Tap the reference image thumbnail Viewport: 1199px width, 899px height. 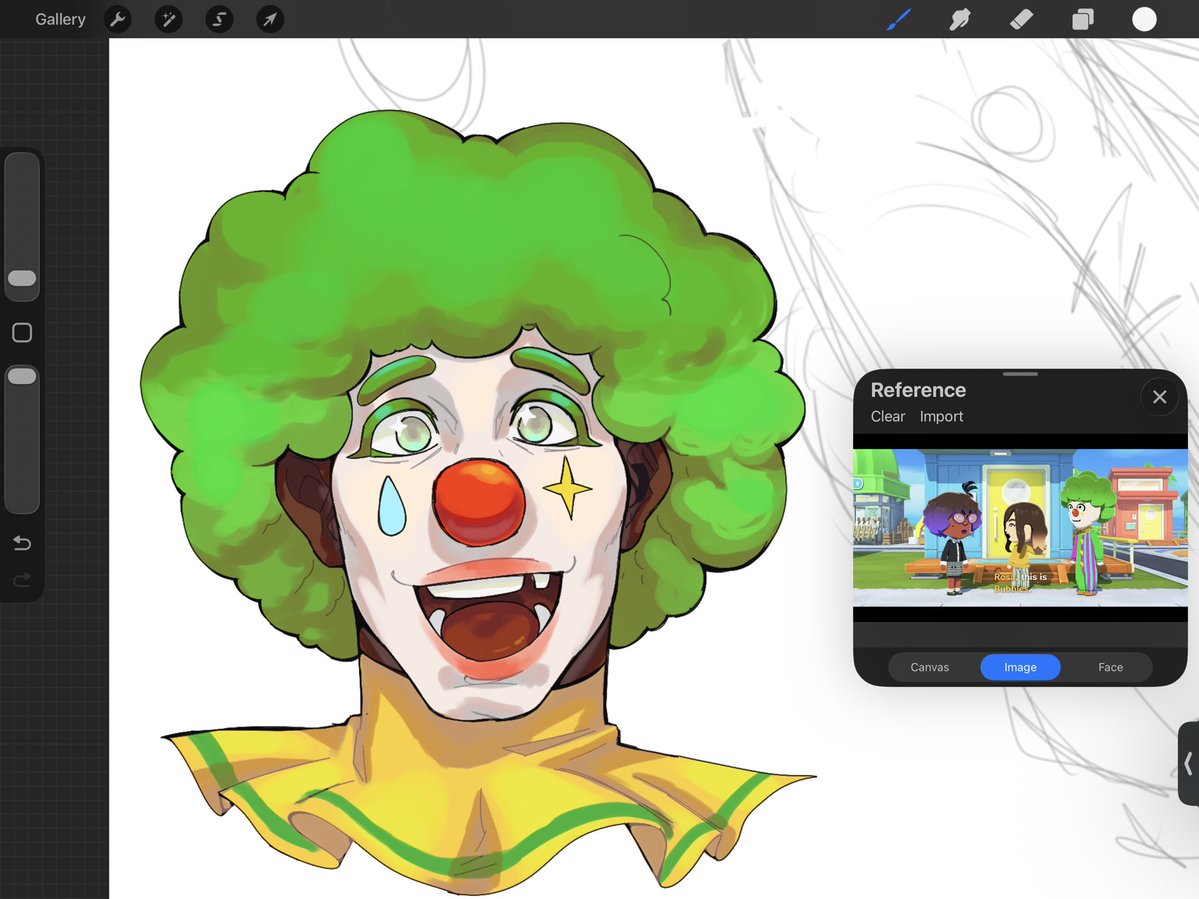coord(1020,527)
